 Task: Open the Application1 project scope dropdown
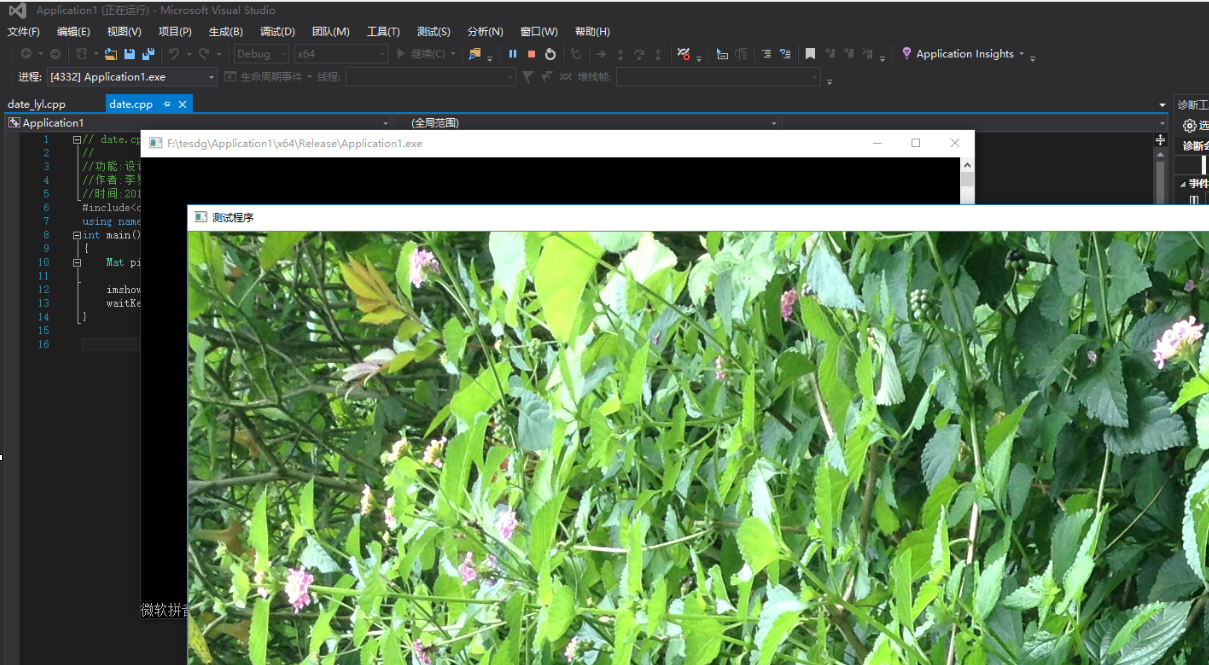tap(198, 123)
